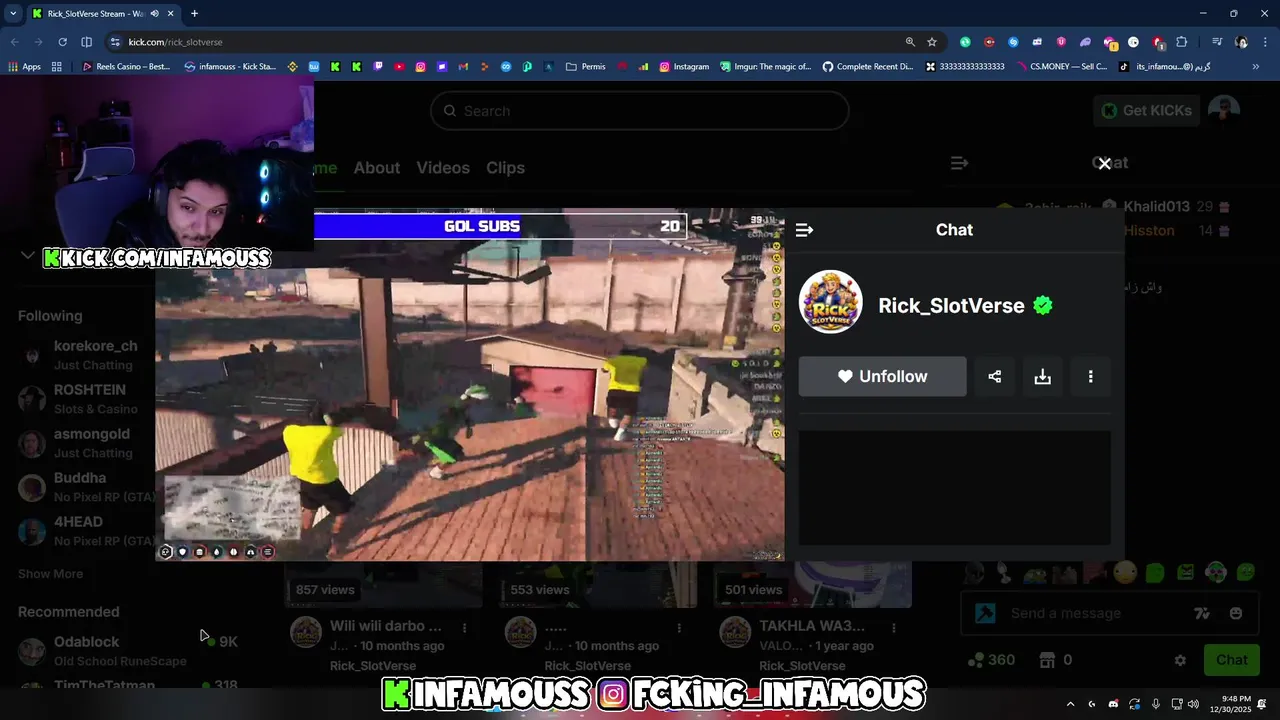This screenshot has width=1280, height=720.
Task: Open the volume control in system tray
Action: [x=1193, y=704]
